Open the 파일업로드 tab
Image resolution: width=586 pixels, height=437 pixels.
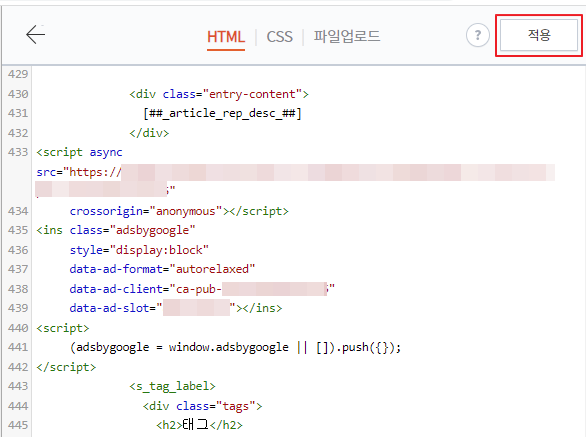[x=346, y=36]
